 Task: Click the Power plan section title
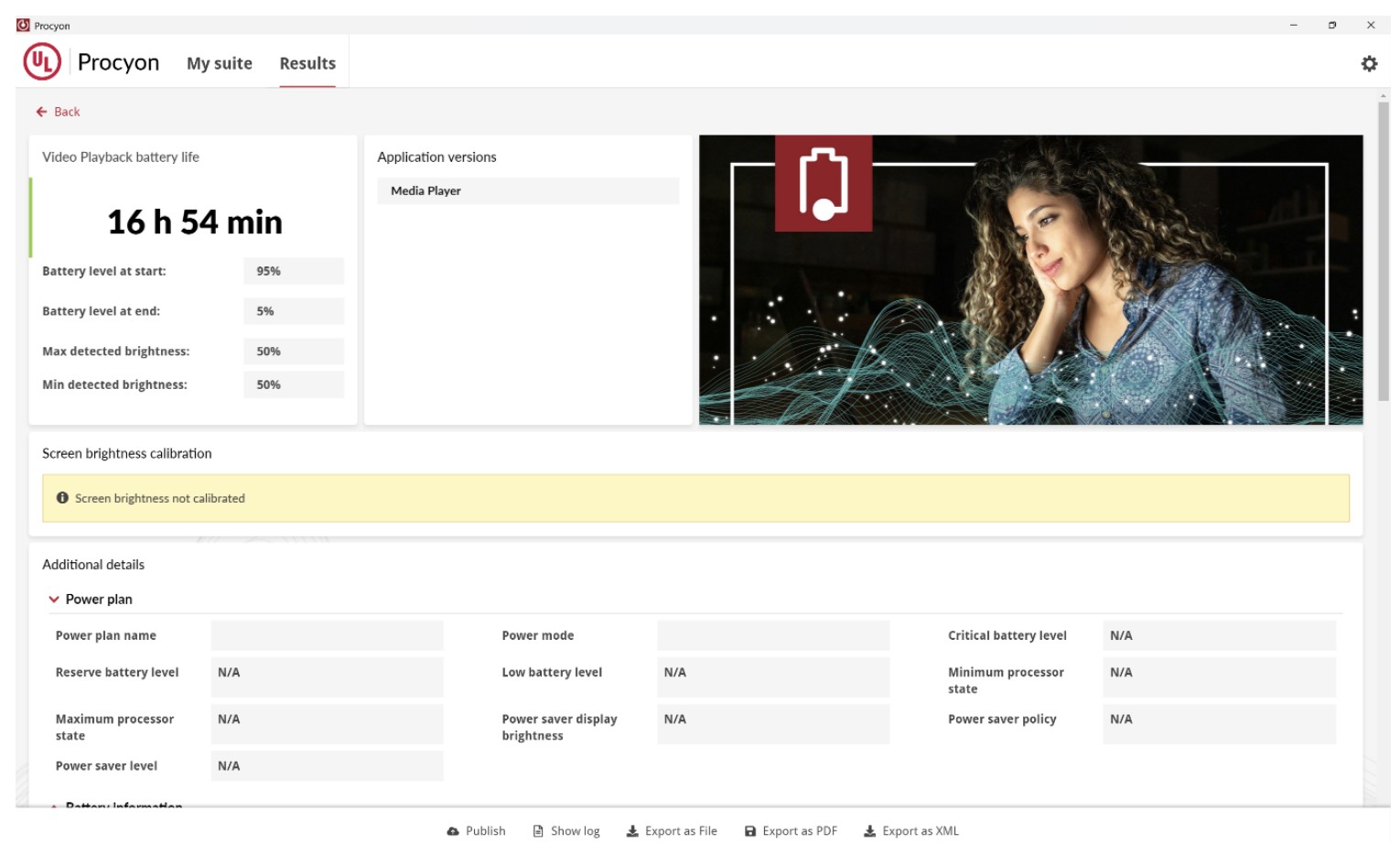pyautogui.click(x=99, y=600)
